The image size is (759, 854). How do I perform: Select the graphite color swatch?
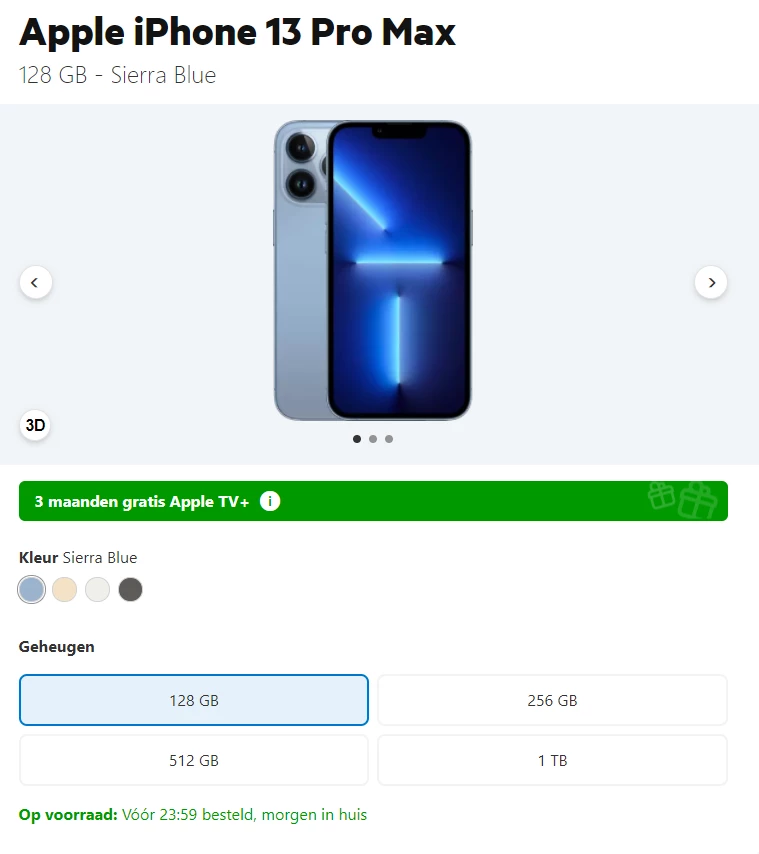(x=131, y=589)
